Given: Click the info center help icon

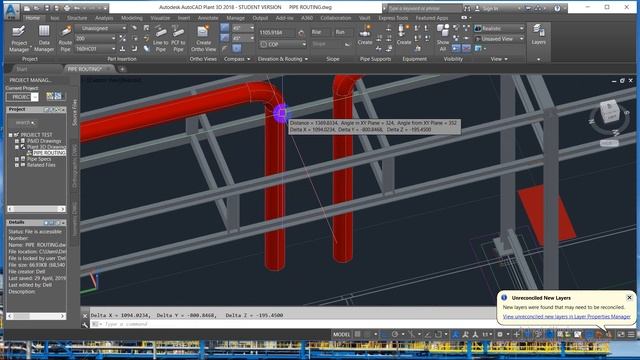Looking at the screenshot, I should (557, 8).
